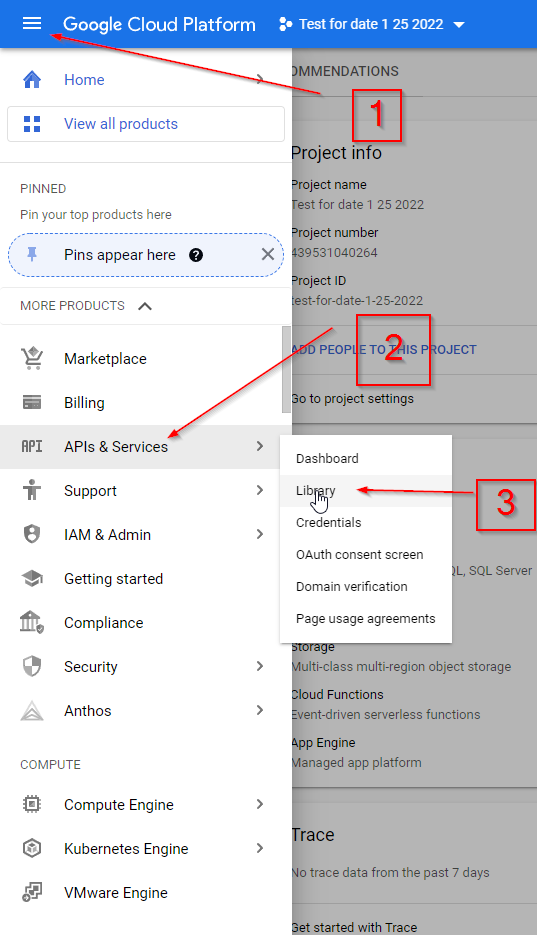Open the hamburger navigation menu

pos(32,23)
